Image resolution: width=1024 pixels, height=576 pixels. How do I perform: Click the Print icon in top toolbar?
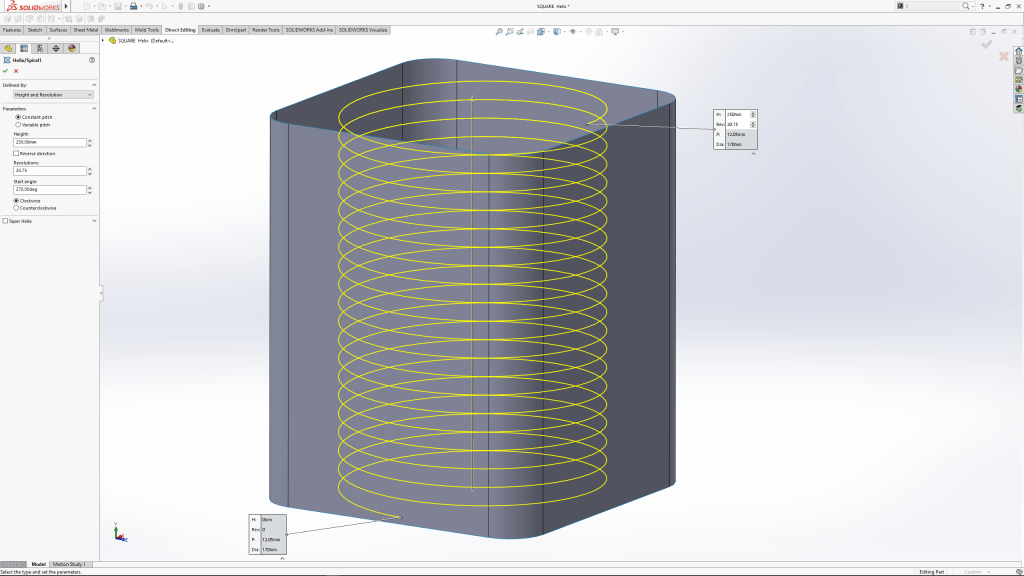[133, 7]
